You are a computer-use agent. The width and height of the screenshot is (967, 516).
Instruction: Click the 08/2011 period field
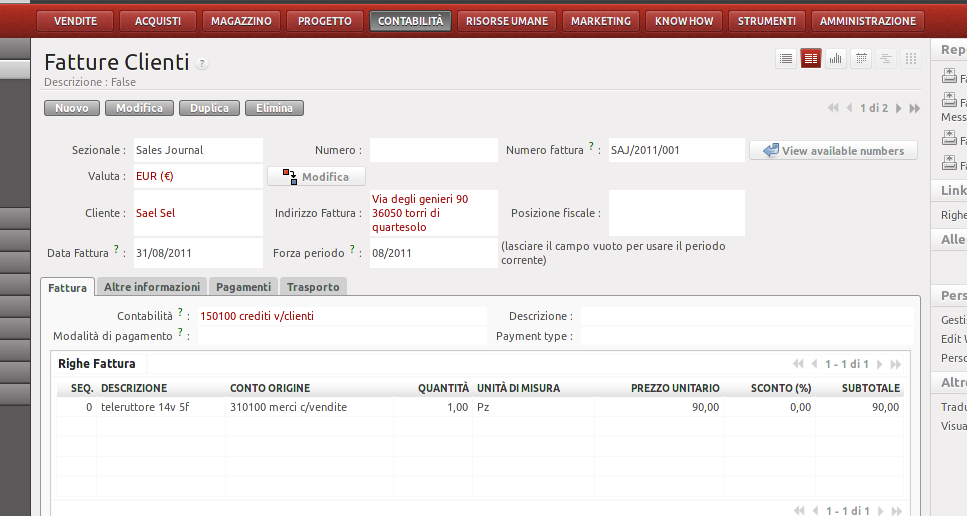pos(434,253)
